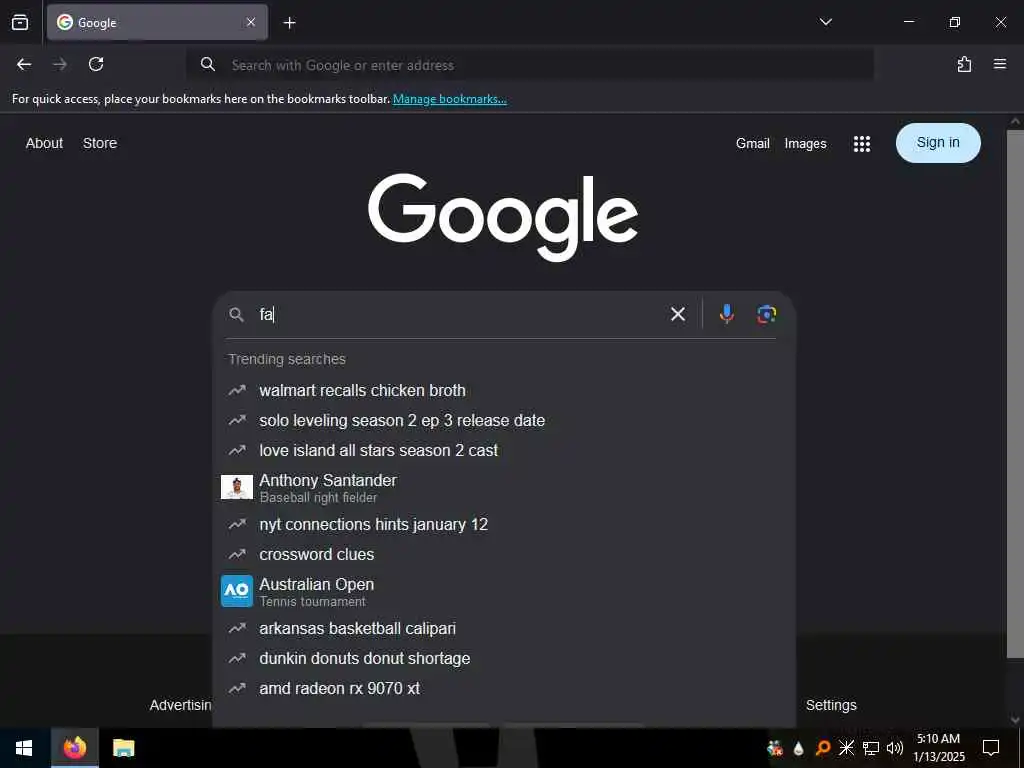Select 'nyt connections hints january 12' suggestion

(504, 524)
